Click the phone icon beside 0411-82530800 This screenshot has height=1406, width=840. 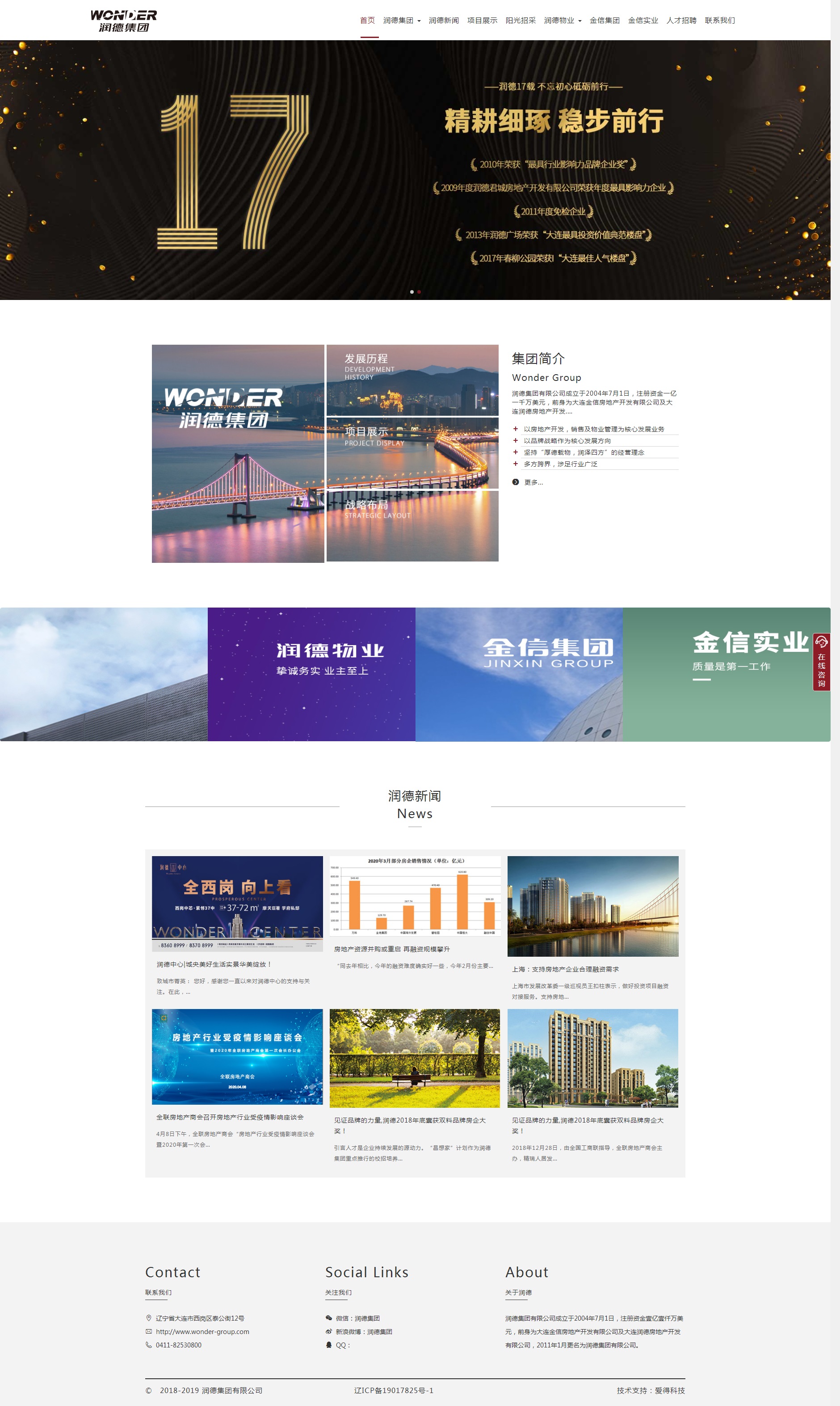[149, 1345]
